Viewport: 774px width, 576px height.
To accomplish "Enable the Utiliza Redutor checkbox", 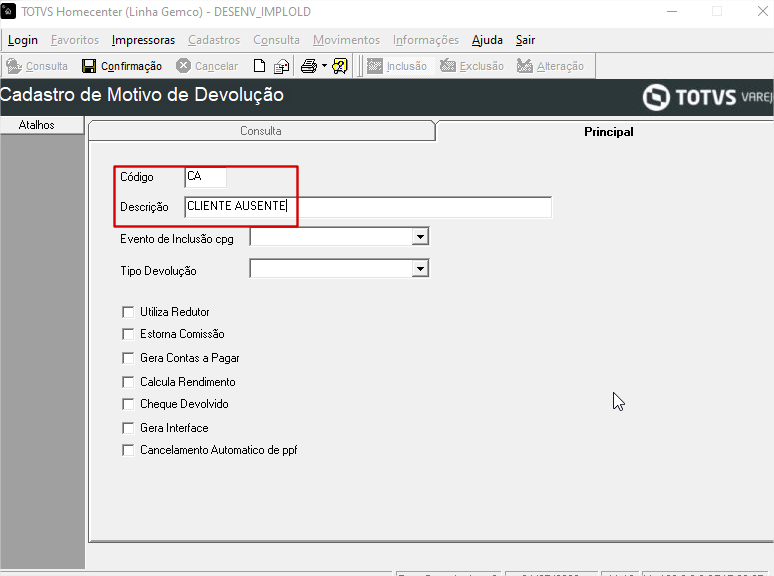I will 128,312.
